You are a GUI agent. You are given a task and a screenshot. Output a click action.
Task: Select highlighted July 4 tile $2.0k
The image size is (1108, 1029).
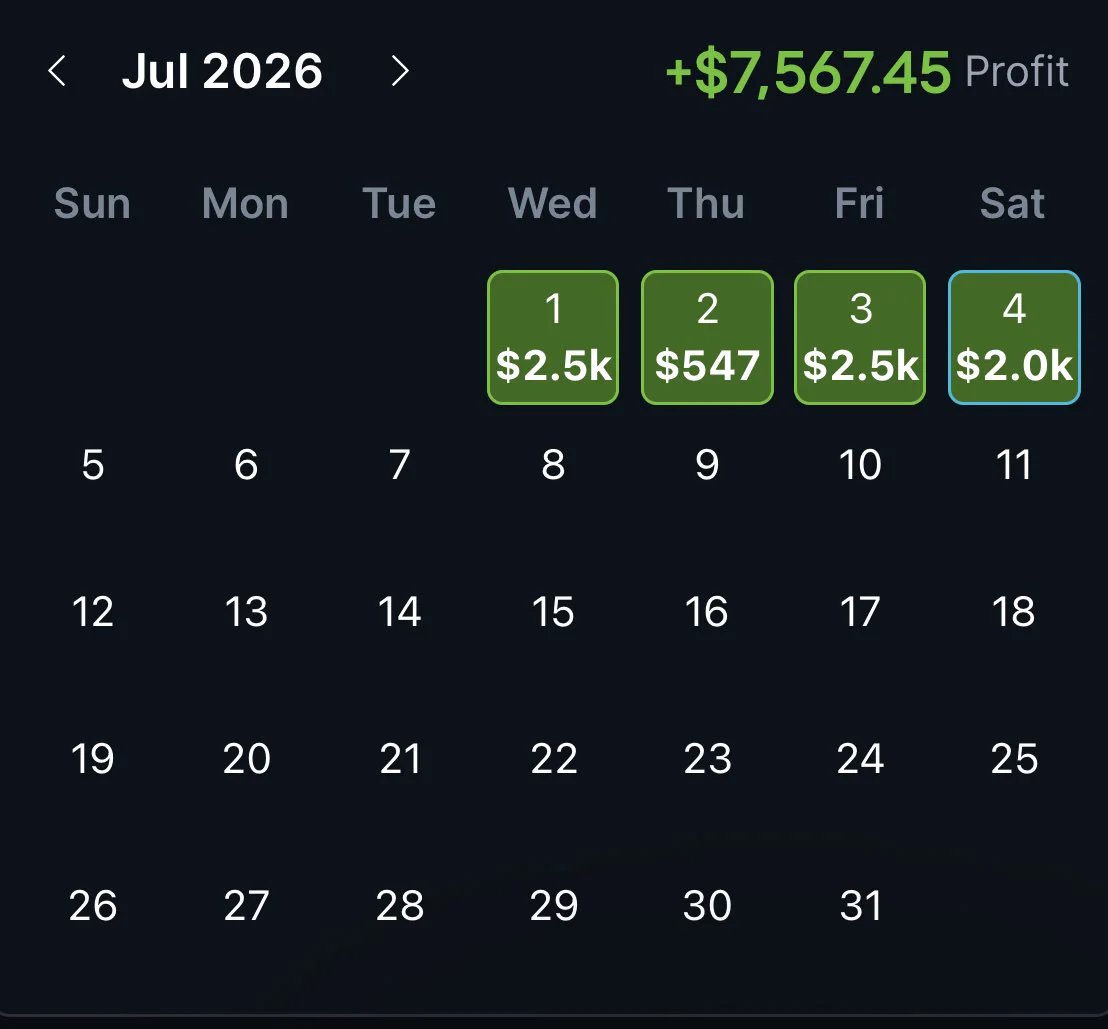[1014, 337]
